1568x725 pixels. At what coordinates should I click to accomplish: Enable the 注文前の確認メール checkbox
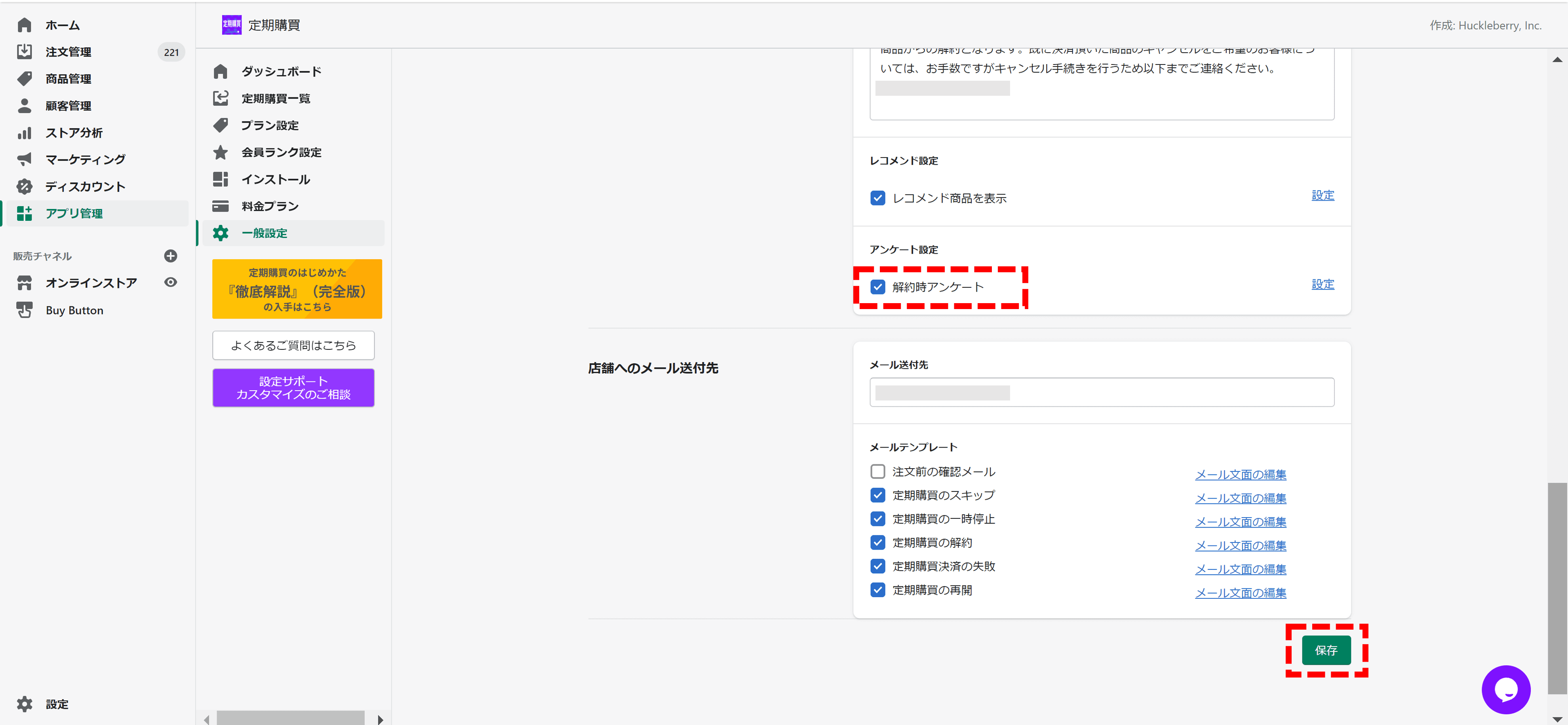point(877,471)
